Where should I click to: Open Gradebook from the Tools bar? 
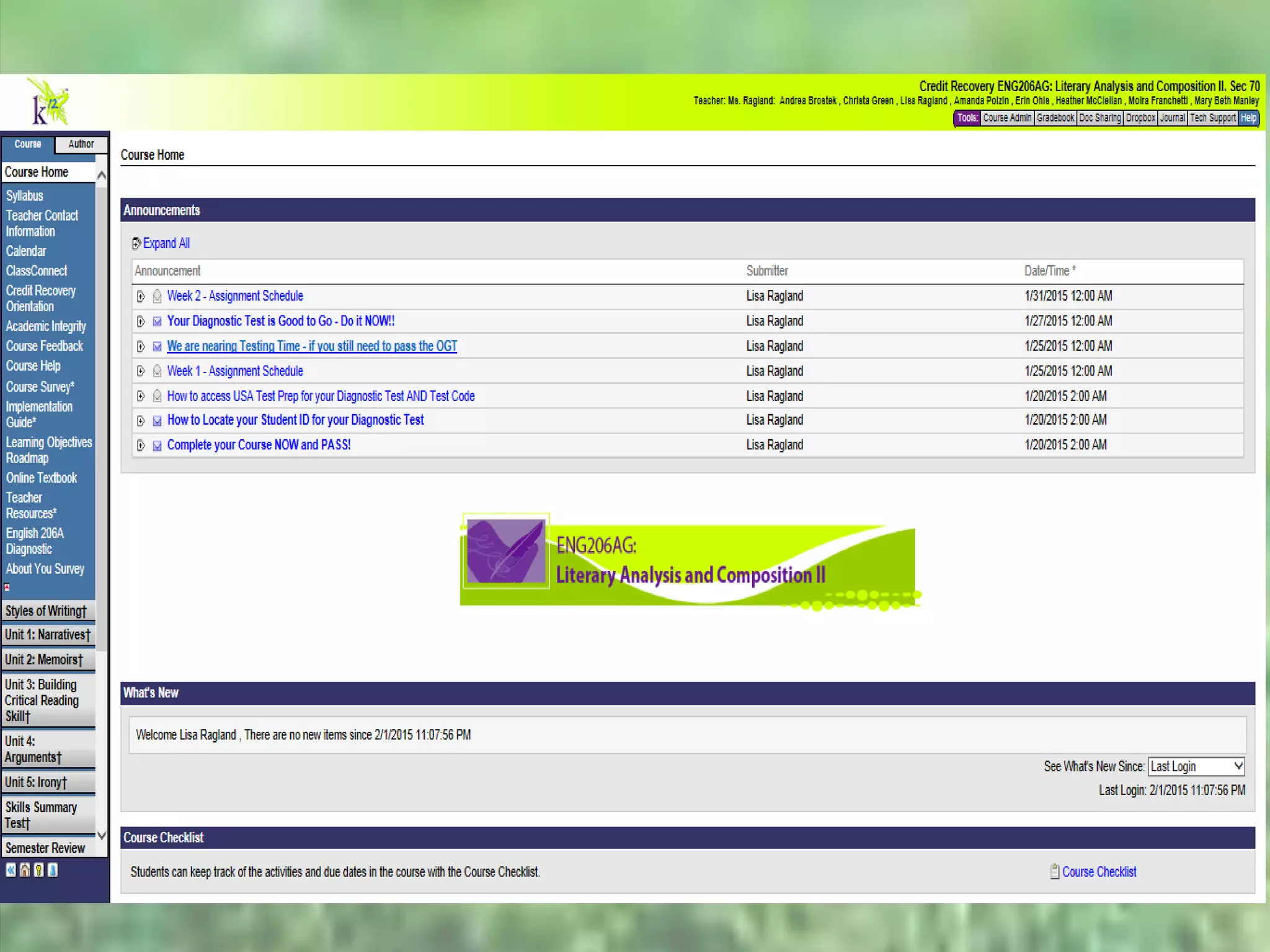tap(1055, 118)
